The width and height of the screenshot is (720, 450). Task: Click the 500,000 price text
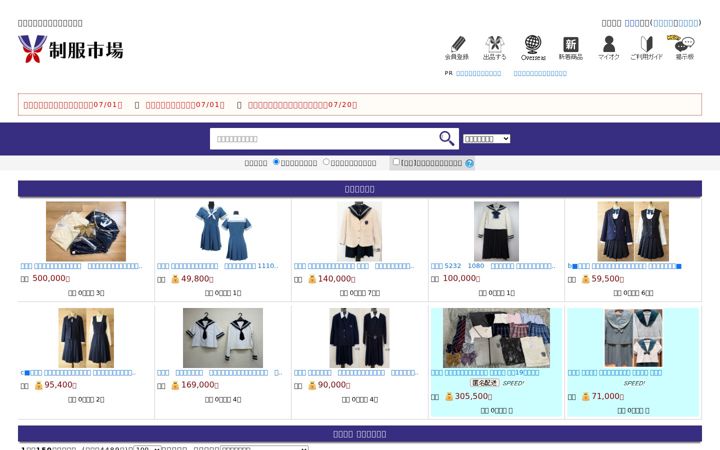click(51, 279)
